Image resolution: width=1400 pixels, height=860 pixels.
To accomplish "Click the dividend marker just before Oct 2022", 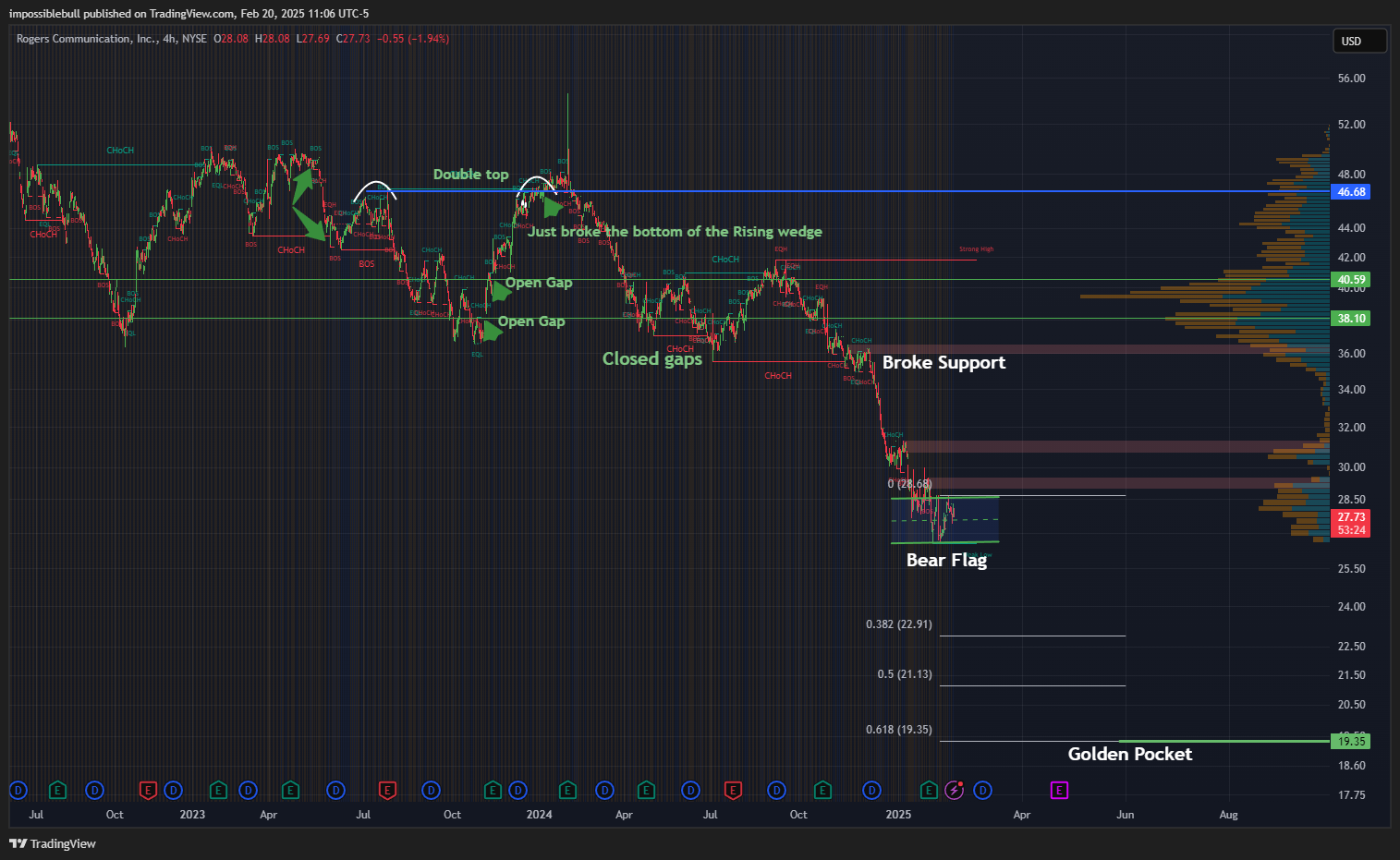I will [x=94, y=790].
